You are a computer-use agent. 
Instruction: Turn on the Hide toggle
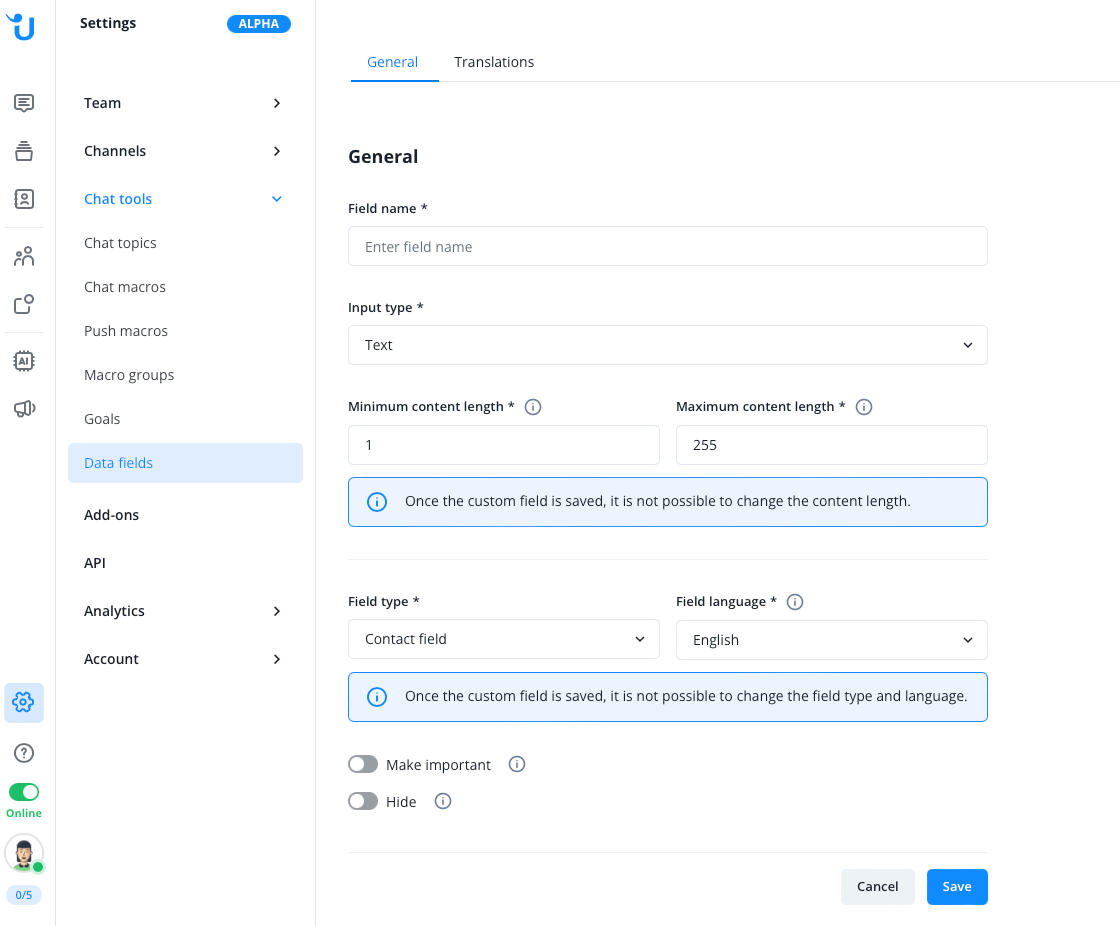(363, 802)
